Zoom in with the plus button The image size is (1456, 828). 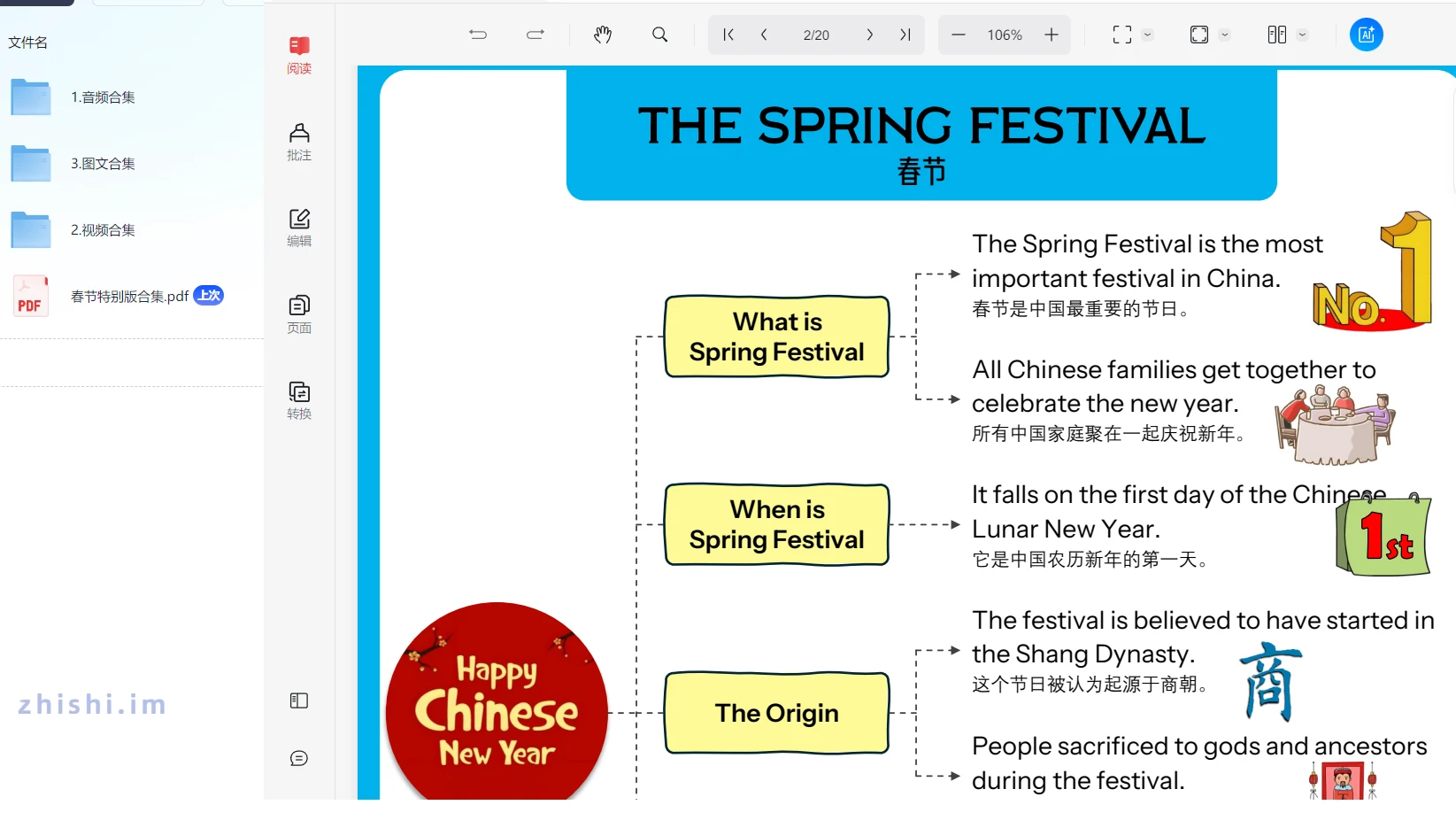click(1052, 35)
